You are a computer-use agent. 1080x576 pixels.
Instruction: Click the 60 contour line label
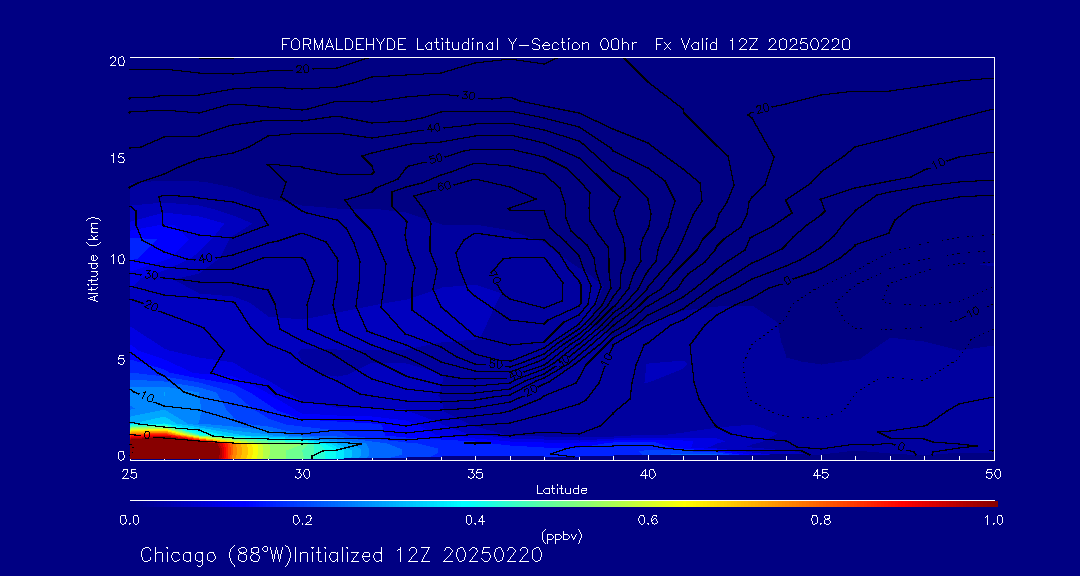[x=446, y=186]
